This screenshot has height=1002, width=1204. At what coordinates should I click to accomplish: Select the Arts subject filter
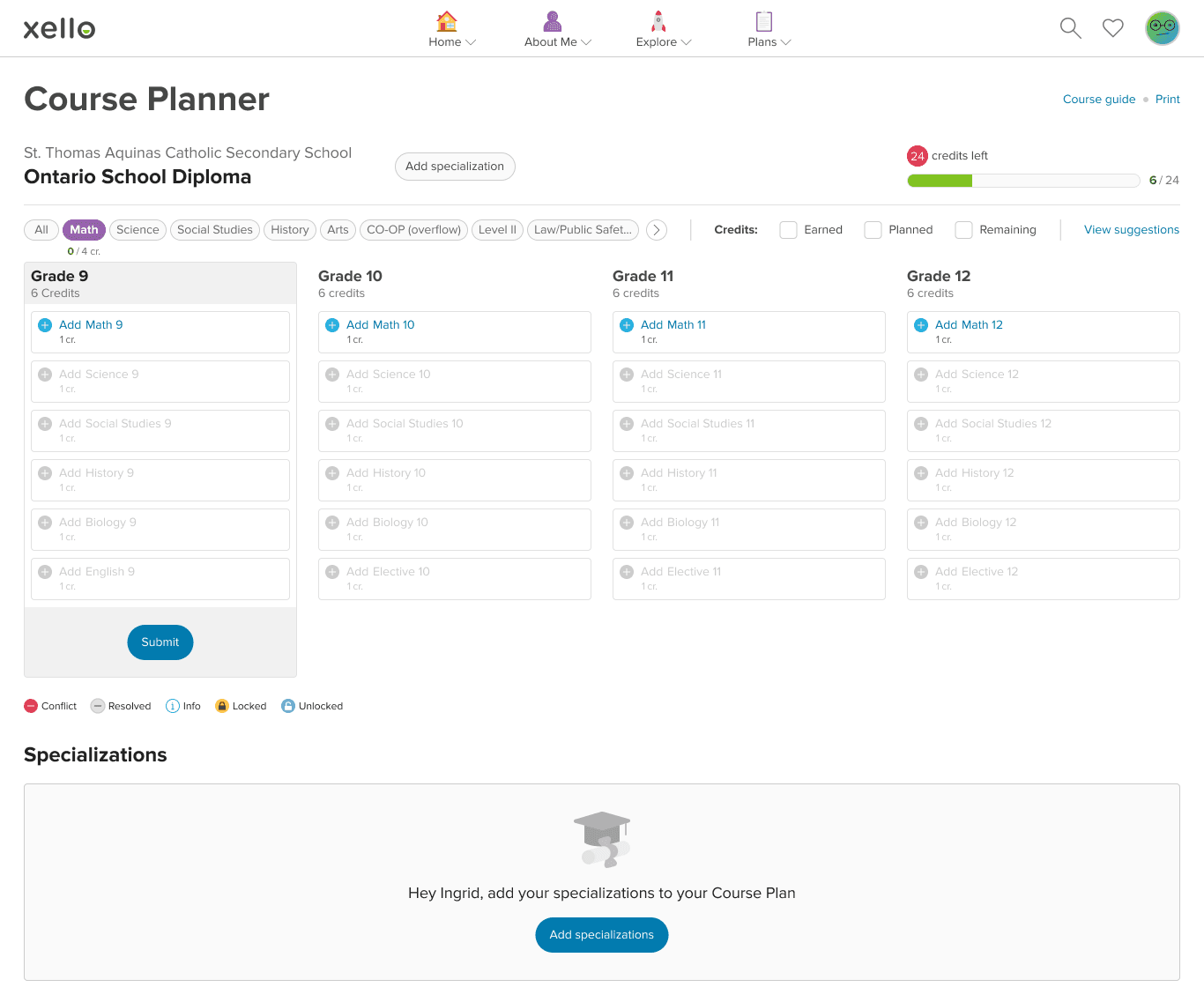(x=338, y=230)
